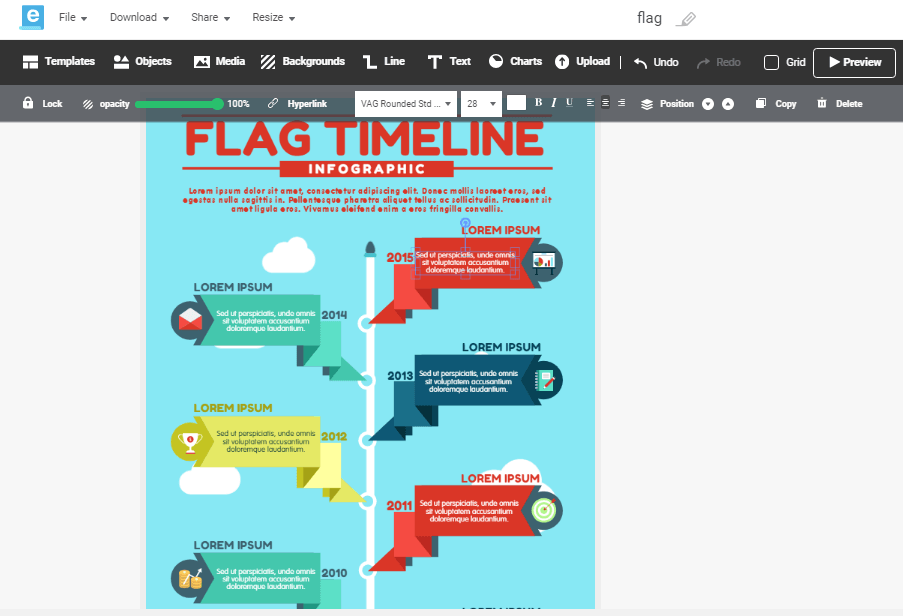Click the white text color swatch
903x616 pixels.
coord(516,103)
